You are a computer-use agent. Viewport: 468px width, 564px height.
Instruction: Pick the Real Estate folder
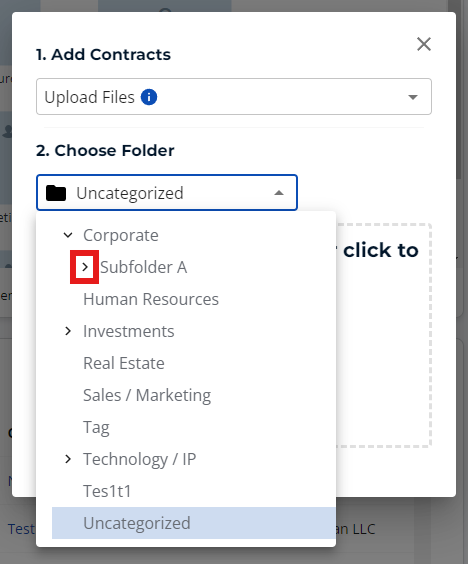click(x=124, y=363)
